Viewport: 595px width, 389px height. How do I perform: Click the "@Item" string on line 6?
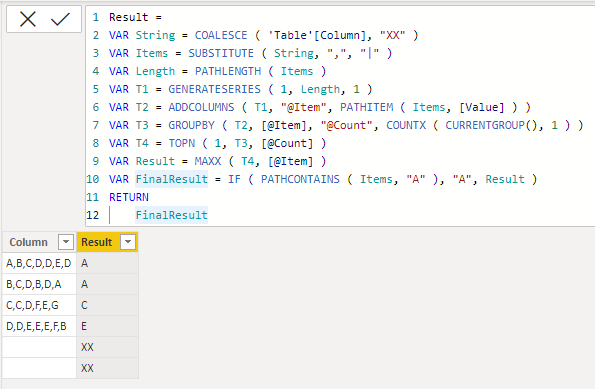point(304,107)
